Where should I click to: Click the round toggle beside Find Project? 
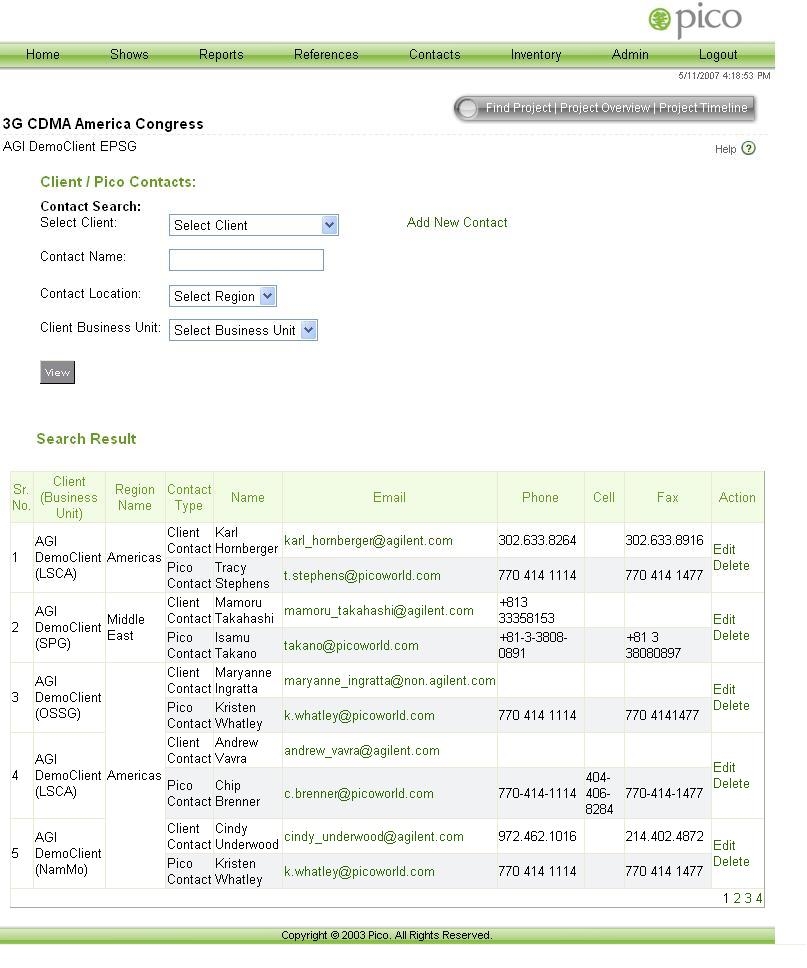[467, 109]
